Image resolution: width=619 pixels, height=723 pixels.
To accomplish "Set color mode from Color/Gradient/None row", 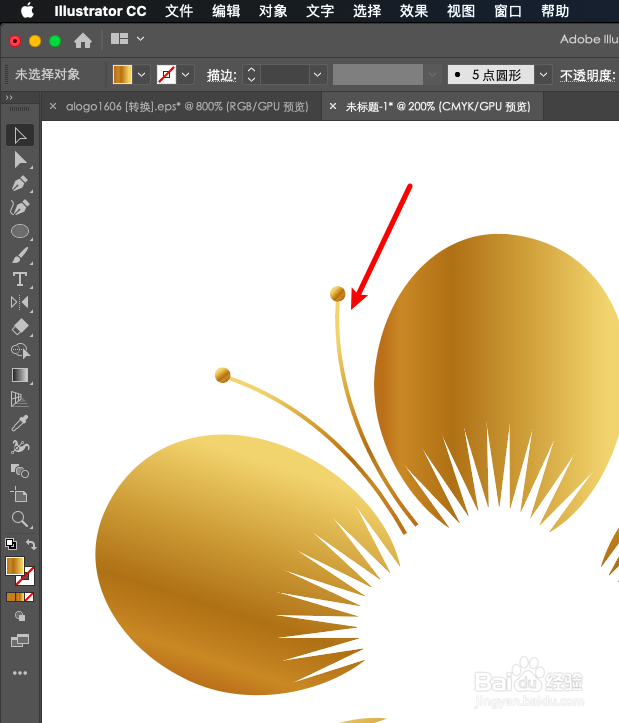I will pyautogui.click(x=20, y=597).
